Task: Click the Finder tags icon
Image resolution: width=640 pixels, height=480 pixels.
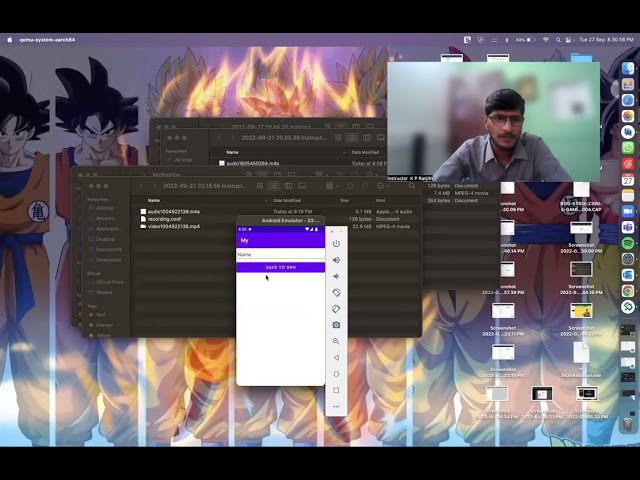Action: (364, 186)
